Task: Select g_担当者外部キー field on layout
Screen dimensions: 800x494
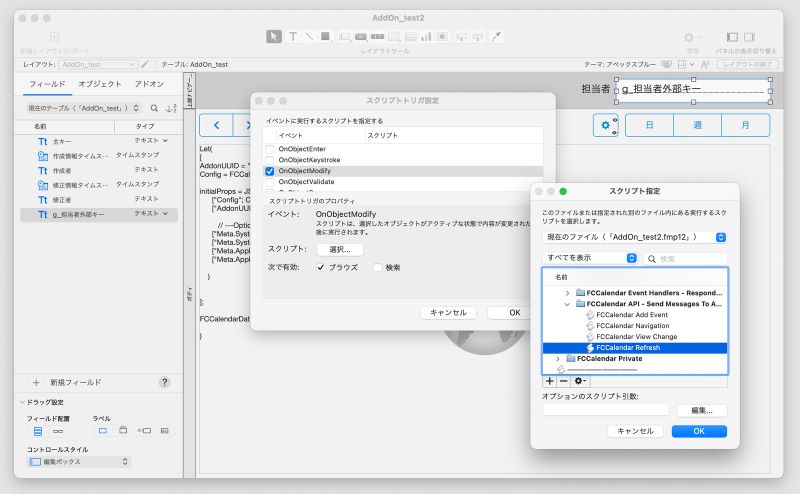Action: [x=693, y=90]
